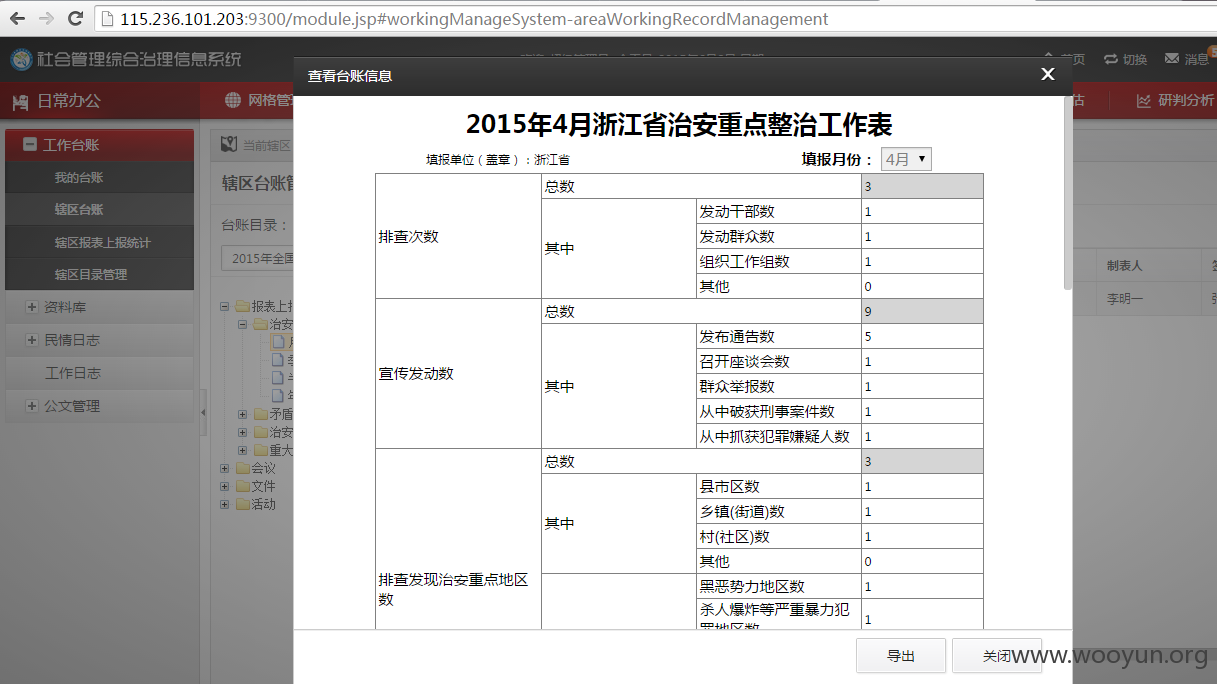The height and width of the screenshot is (684, 1217).
Task: Click the 报表上报 open folder icon
Action: click(242, 306)
